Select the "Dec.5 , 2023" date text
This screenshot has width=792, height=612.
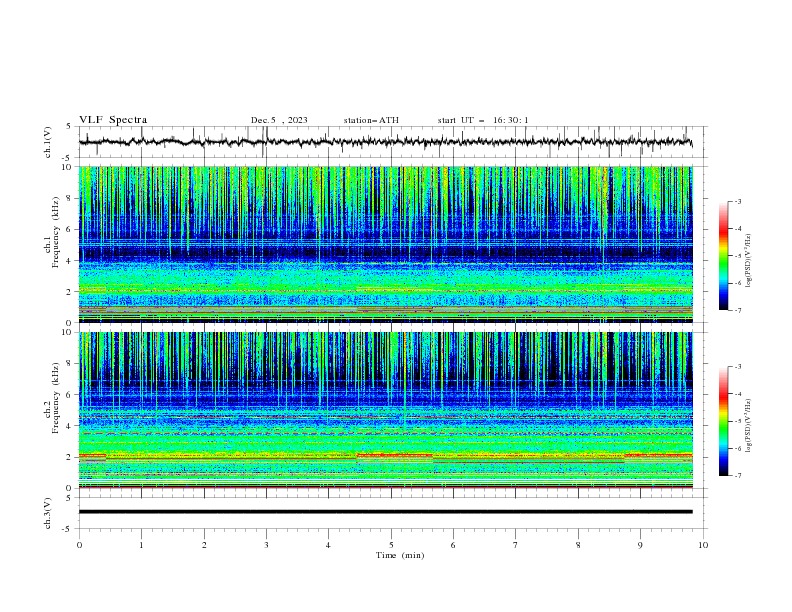pyautogui.click(x=279, y=120)
